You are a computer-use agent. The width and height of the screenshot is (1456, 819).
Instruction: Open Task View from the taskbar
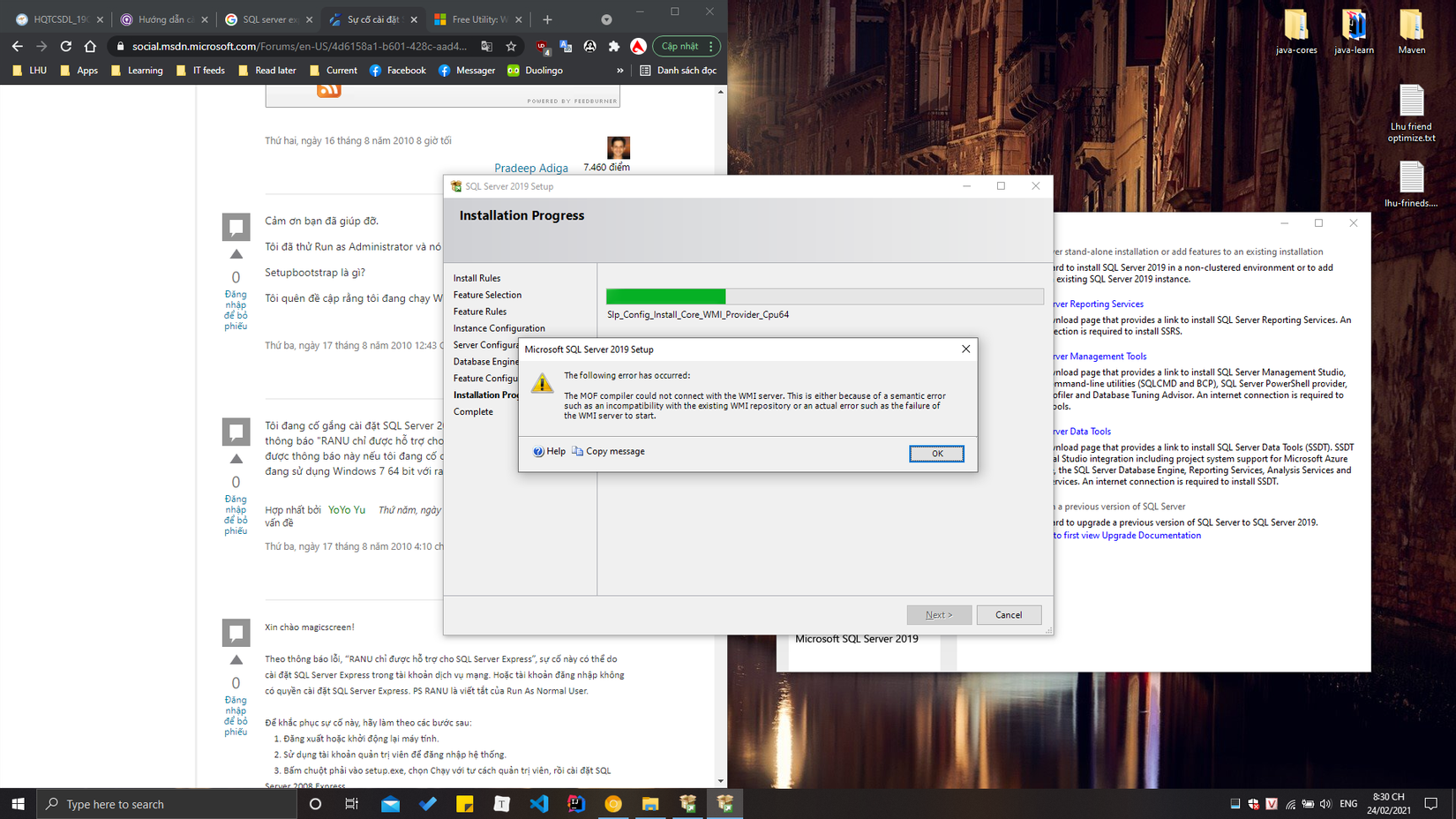click(x=352, y=804)
